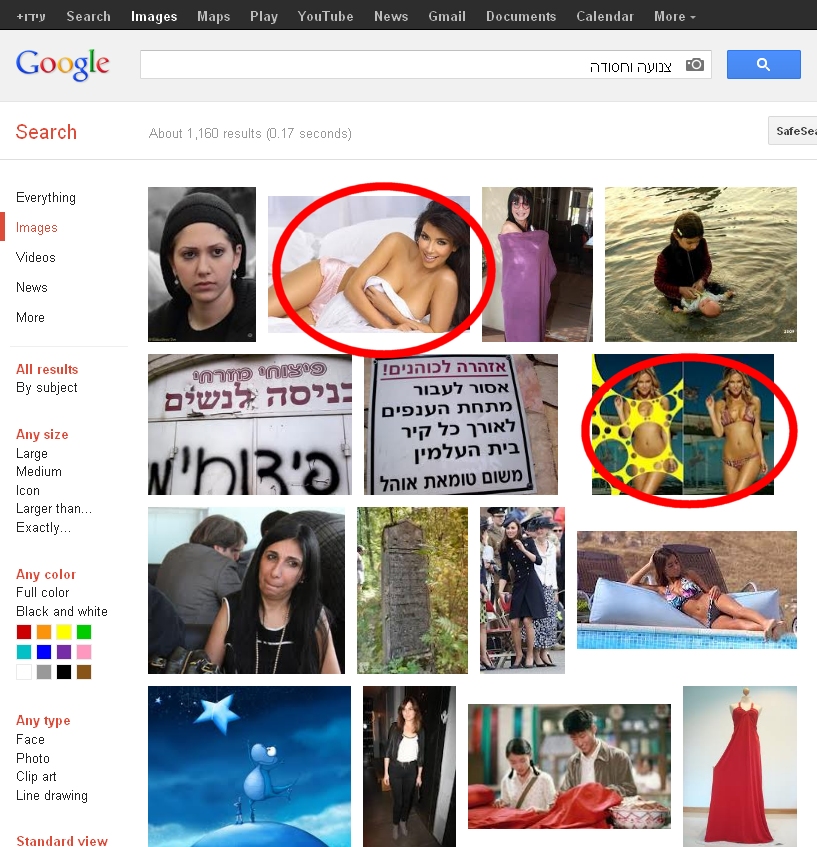Open the blue cartoon star thumbnail
Viewport: 817px width, 847px height.
(x=249, y=767)
